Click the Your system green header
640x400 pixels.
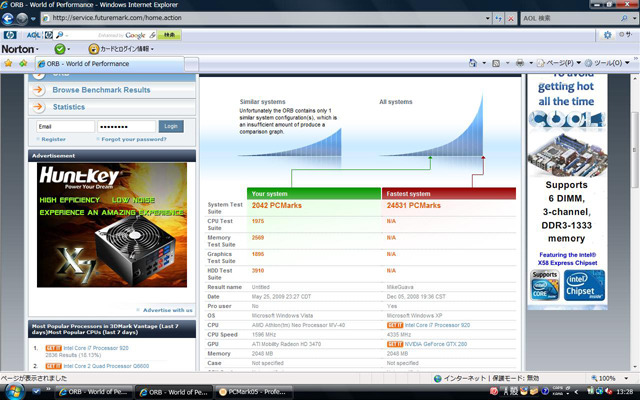click(314, 193)
